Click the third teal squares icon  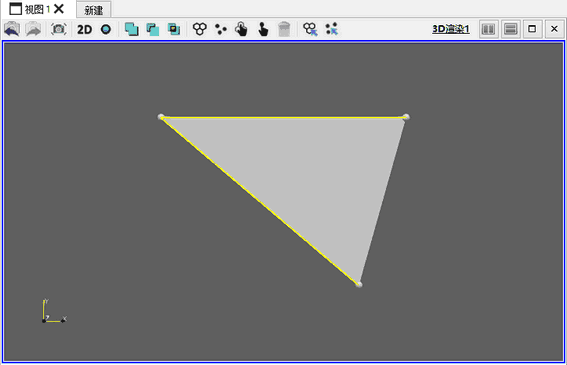tap(174, 29)
